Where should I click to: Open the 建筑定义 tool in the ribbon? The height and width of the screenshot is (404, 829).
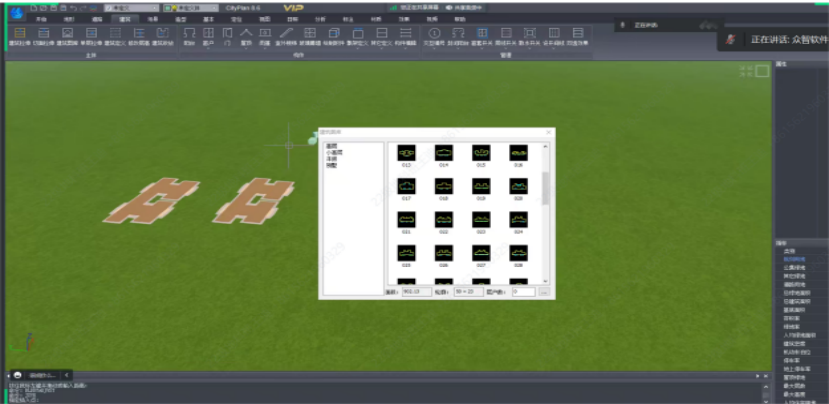pos(114,34)
